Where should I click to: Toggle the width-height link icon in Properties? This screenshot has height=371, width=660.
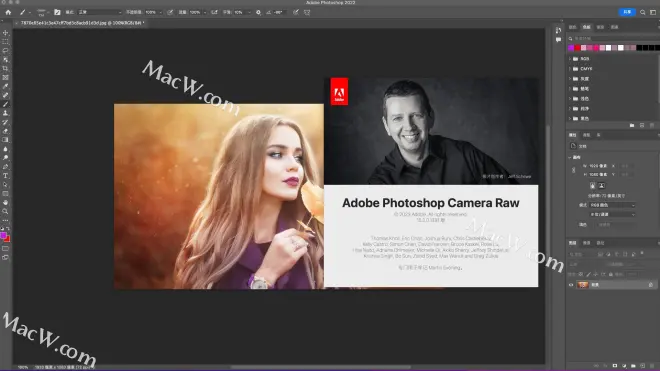(573, 170)
